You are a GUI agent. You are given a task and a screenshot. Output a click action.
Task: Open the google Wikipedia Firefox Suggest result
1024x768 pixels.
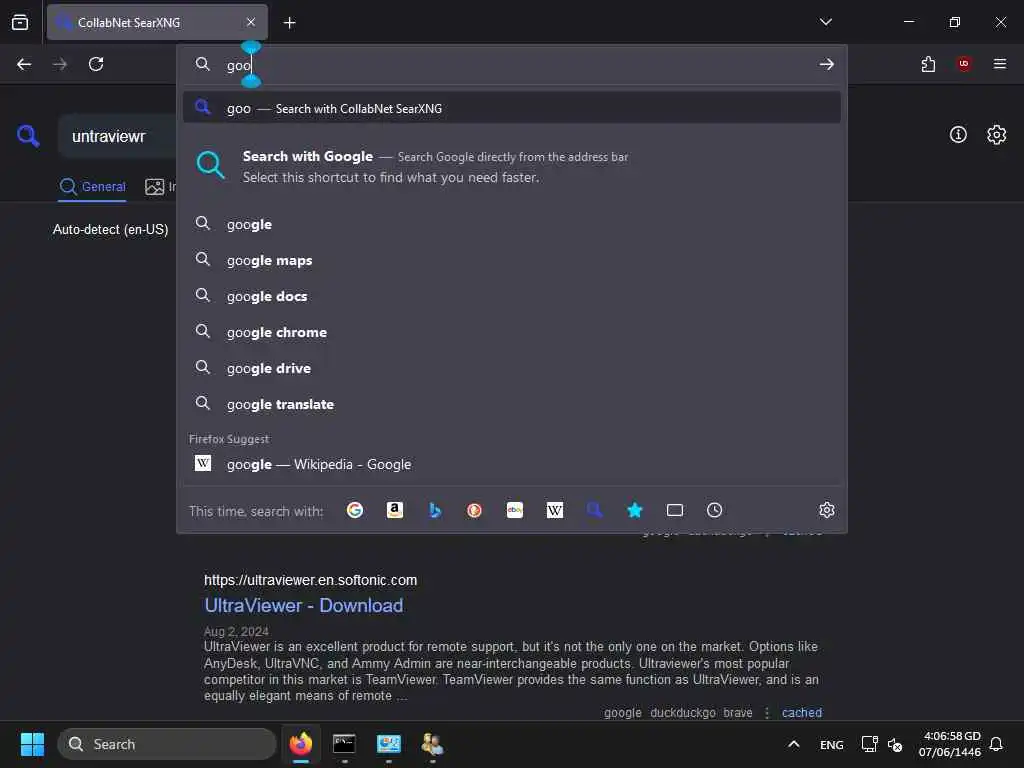coord(512,464)
